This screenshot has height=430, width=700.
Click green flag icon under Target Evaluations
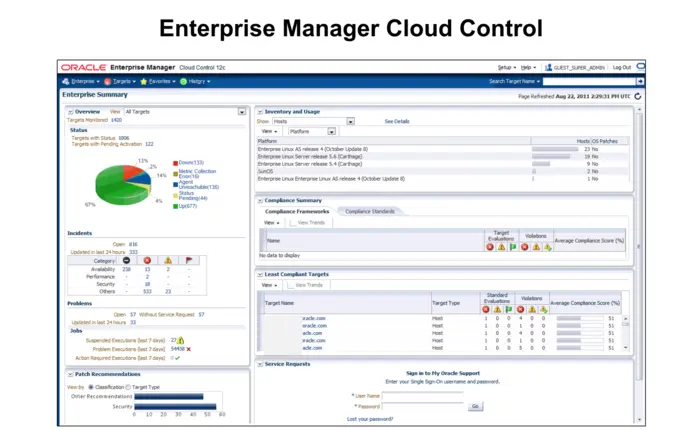pos(513,247)
